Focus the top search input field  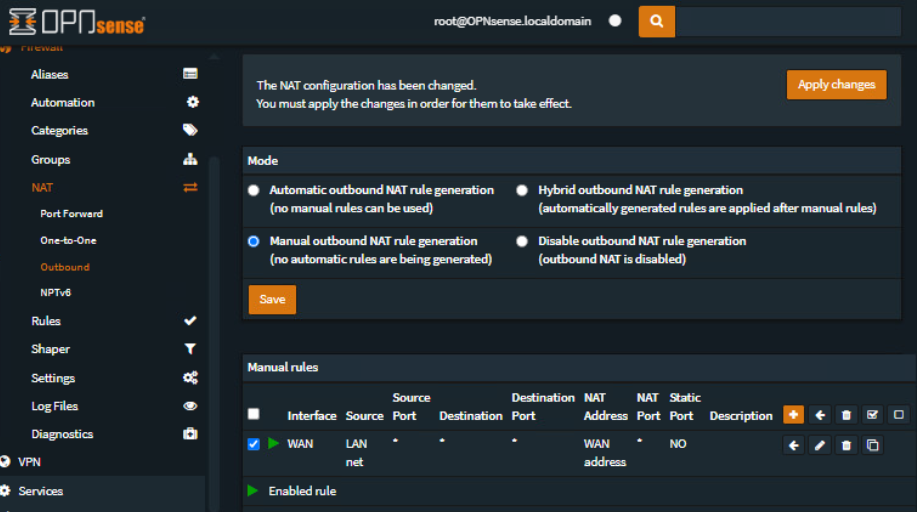[x=788, y=22]
